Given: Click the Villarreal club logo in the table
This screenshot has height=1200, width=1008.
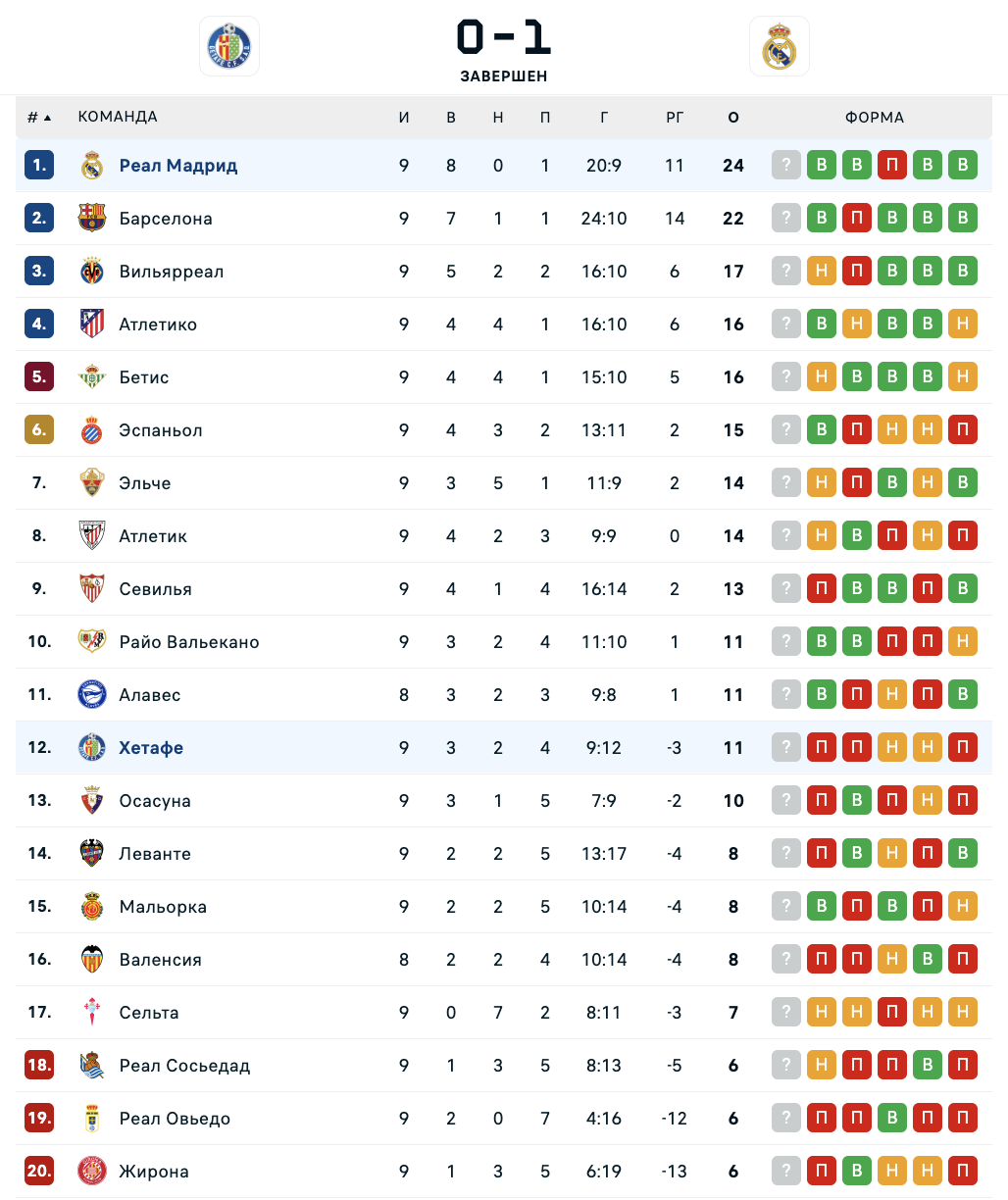Looking at the screenshot, I should [92, 271].
